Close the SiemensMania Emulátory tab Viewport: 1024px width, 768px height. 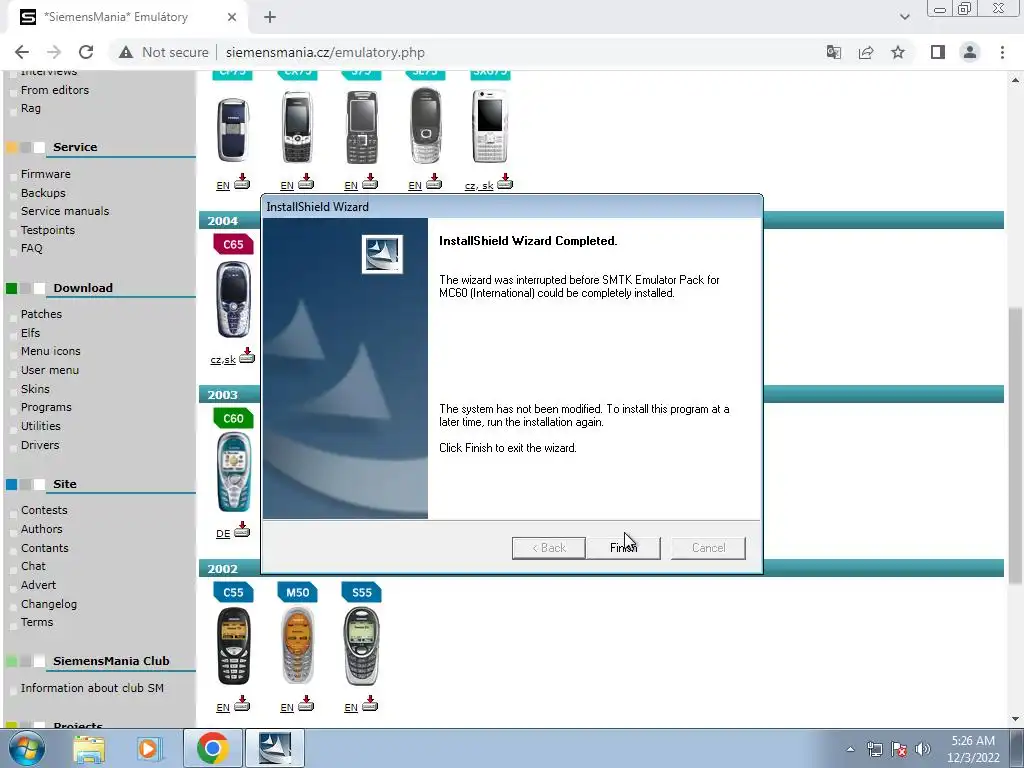point(232,18)
